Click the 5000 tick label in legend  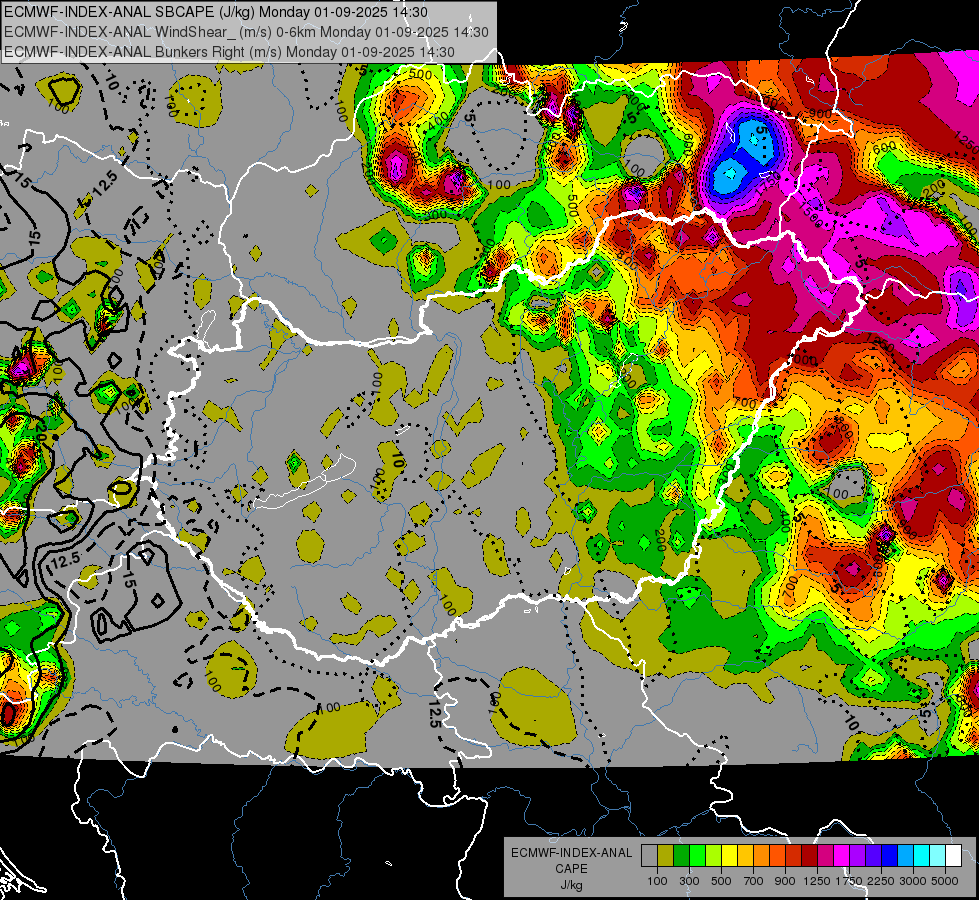pyautogui.click(x=945, y=881)
